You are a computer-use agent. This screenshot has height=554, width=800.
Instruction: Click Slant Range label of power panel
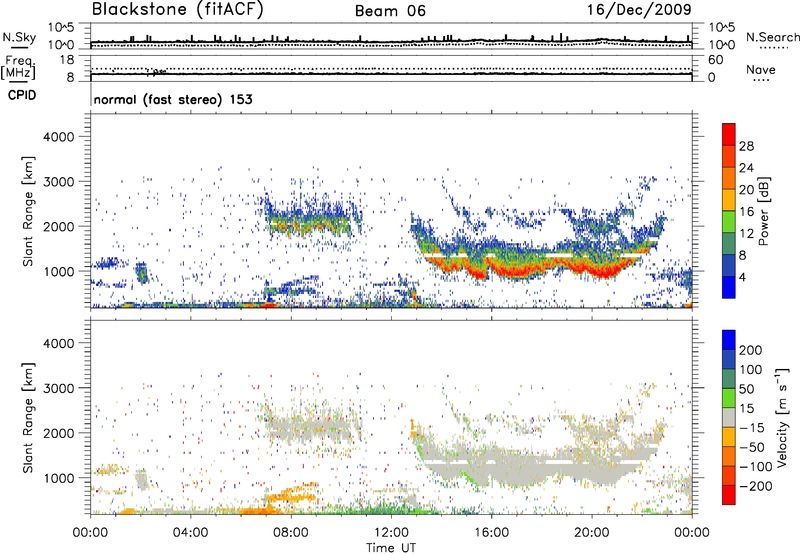coord(28,211)
